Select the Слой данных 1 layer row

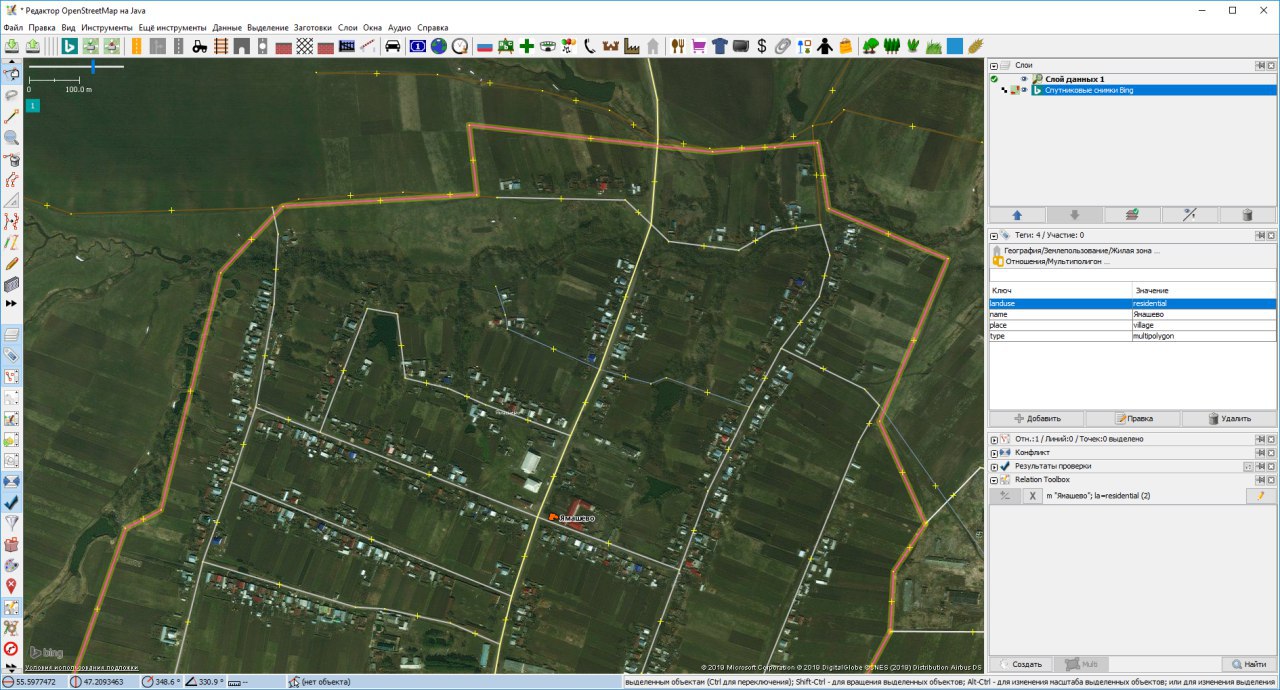pos(1153,79)
